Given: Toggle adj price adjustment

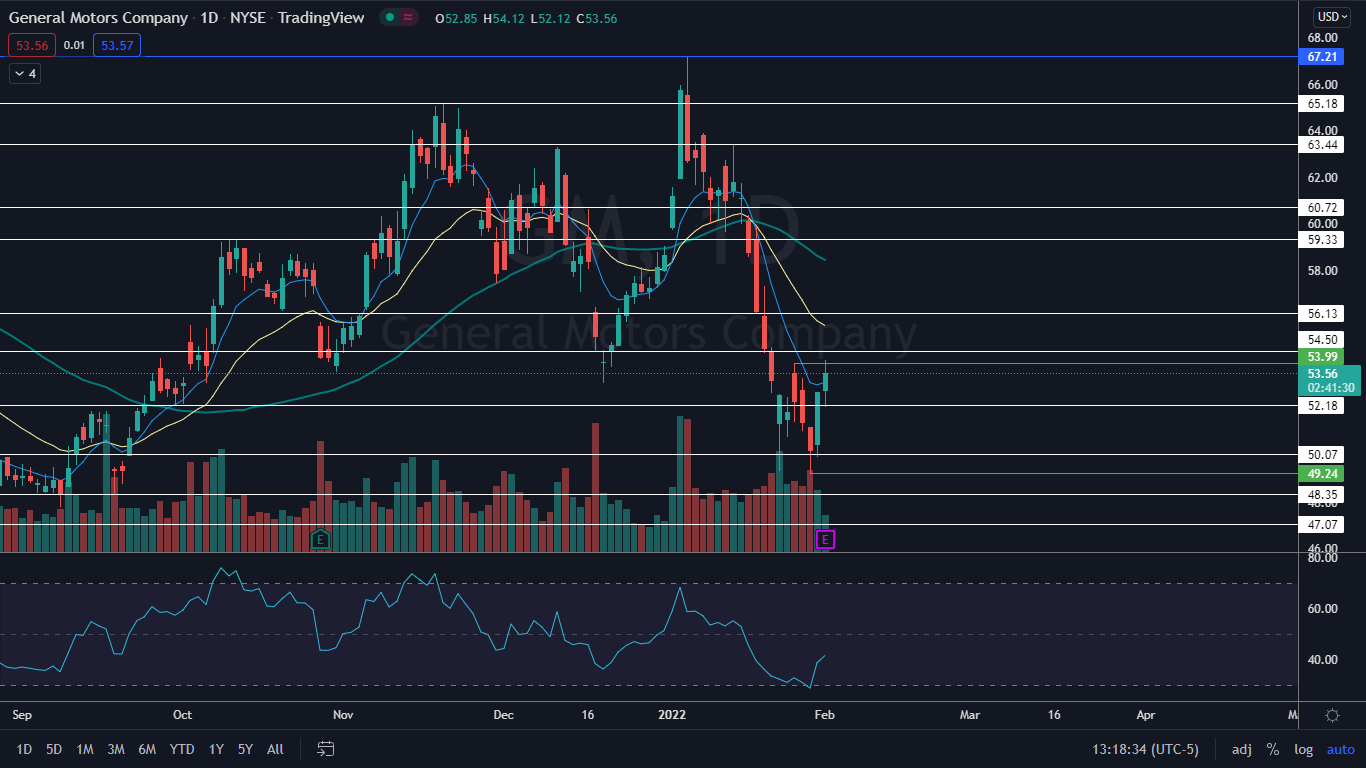Looking at the screenshot, I should click(x=1241, y=749).
